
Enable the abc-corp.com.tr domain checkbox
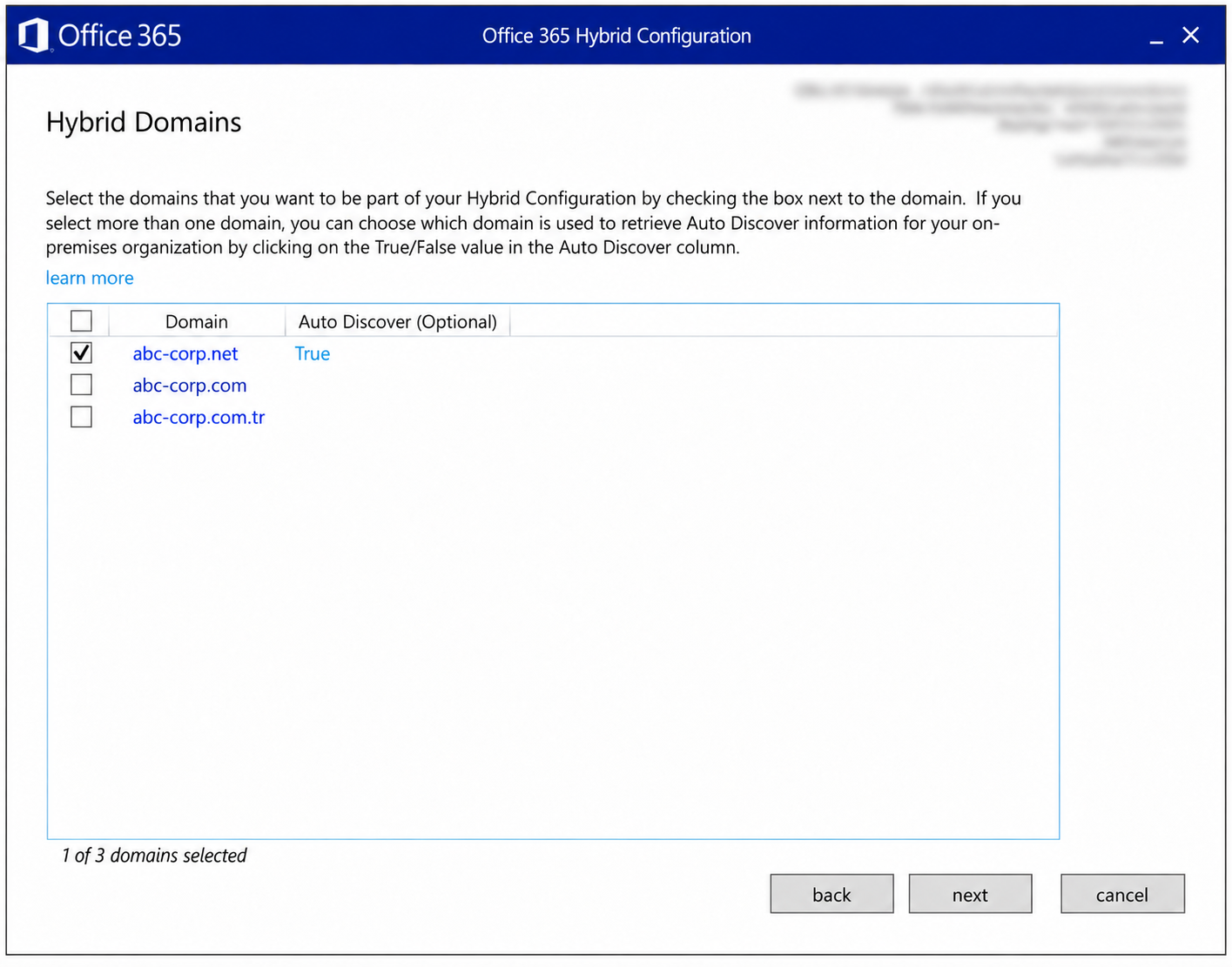(x=81, y=417)
